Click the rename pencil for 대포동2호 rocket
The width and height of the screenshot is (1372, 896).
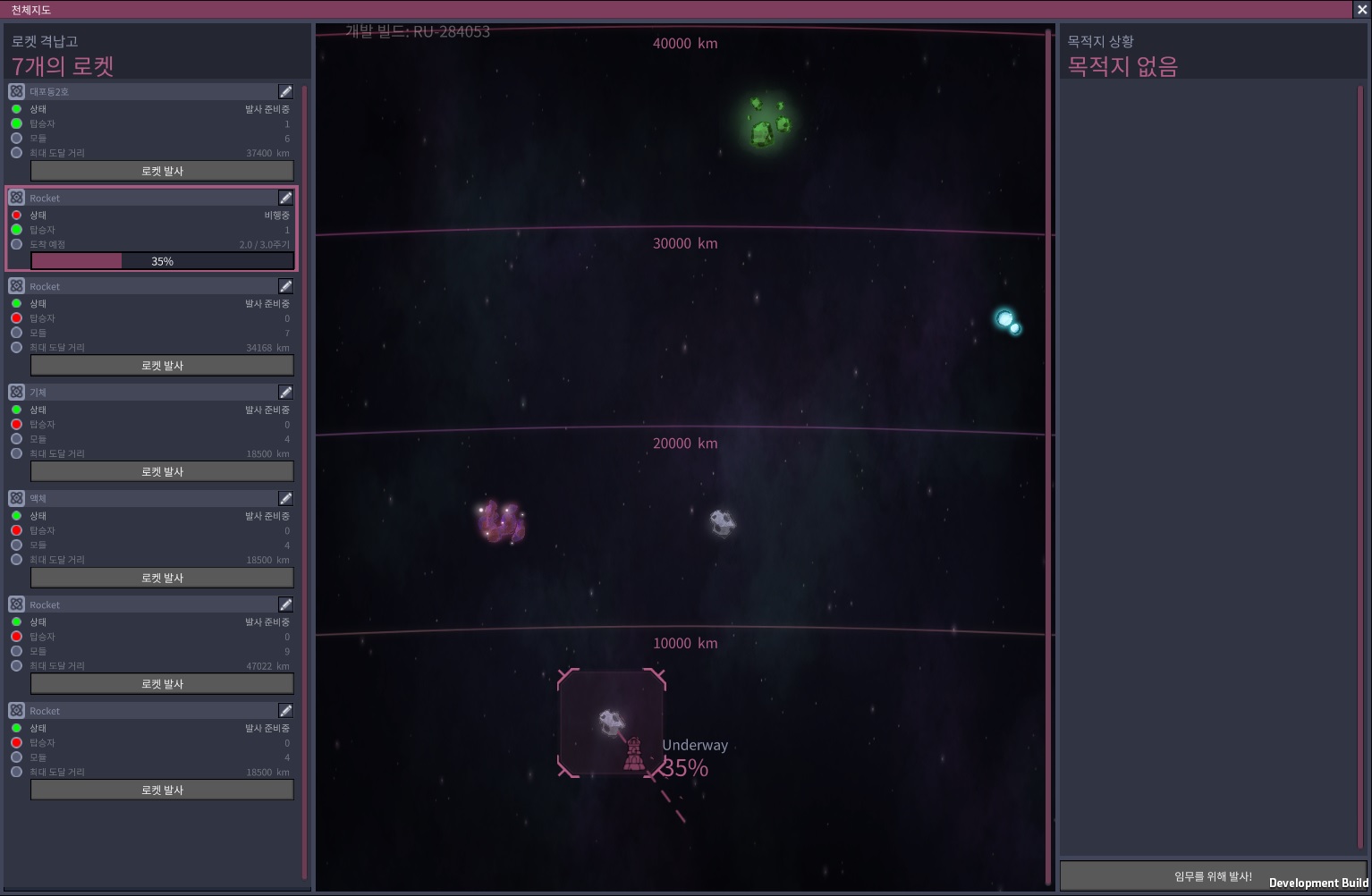(285, 91)
